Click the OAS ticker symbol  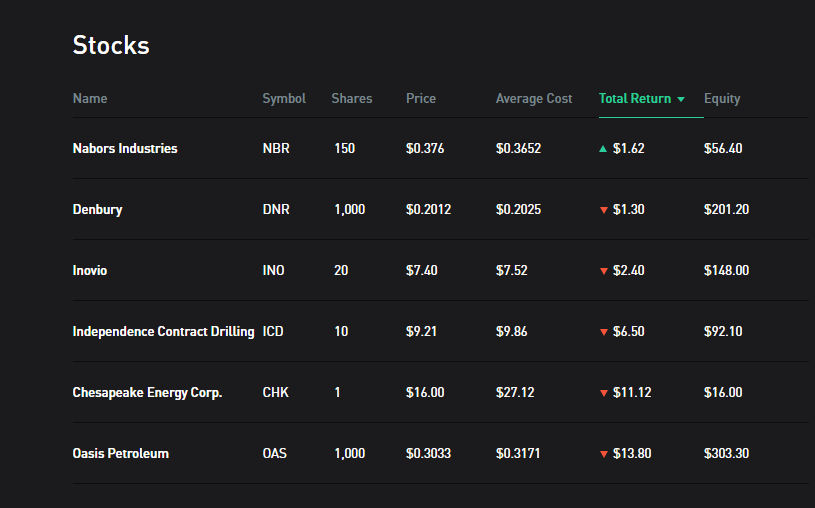coord(275,454)
